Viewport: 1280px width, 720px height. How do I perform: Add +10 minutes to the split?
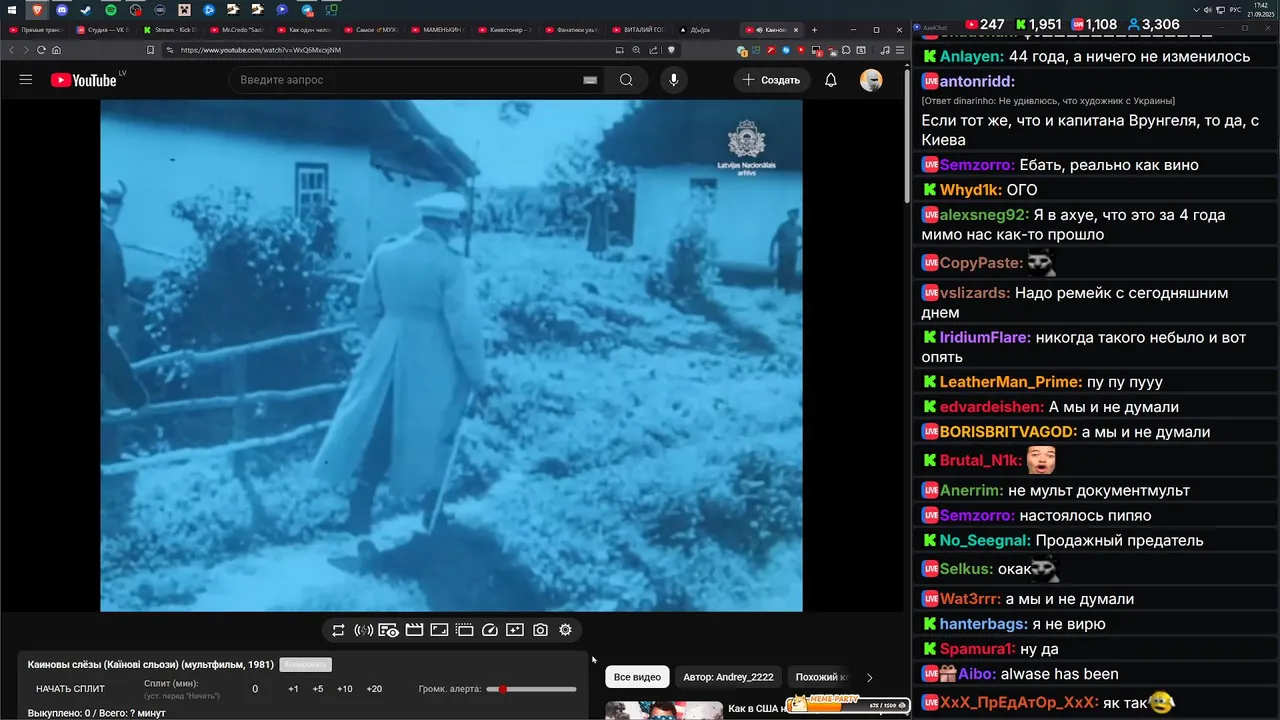tap(344, 689)
